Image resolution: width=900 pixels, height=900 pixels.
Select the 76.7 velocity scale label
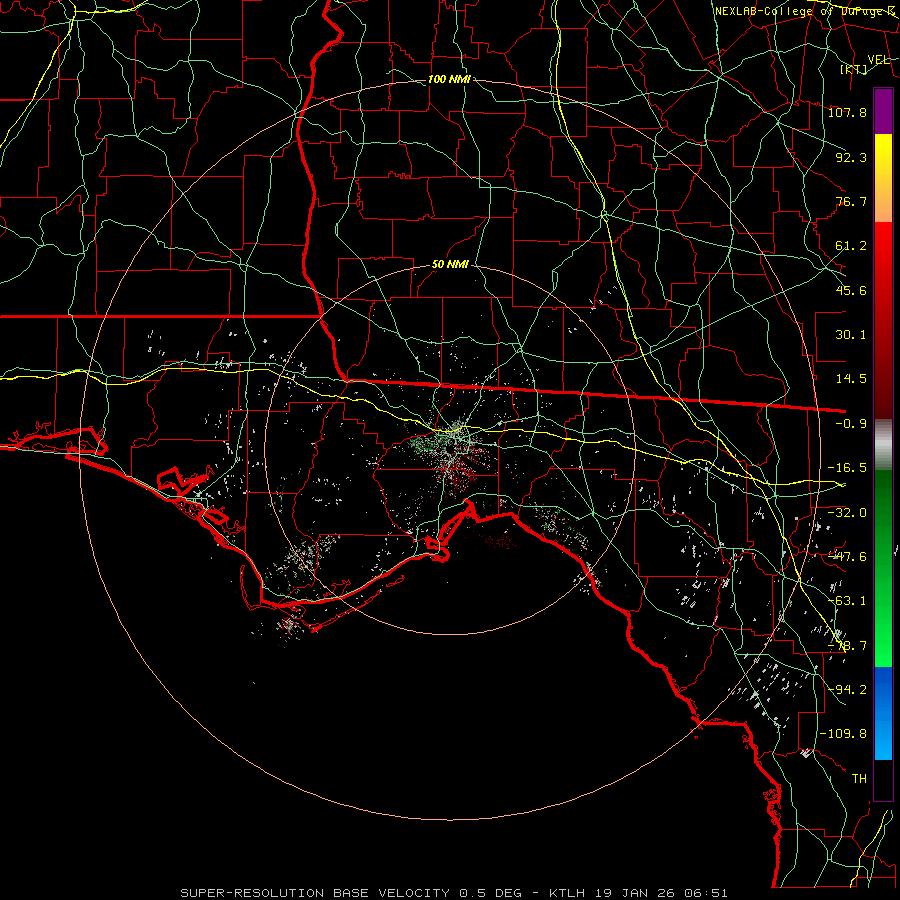(851, 201)
